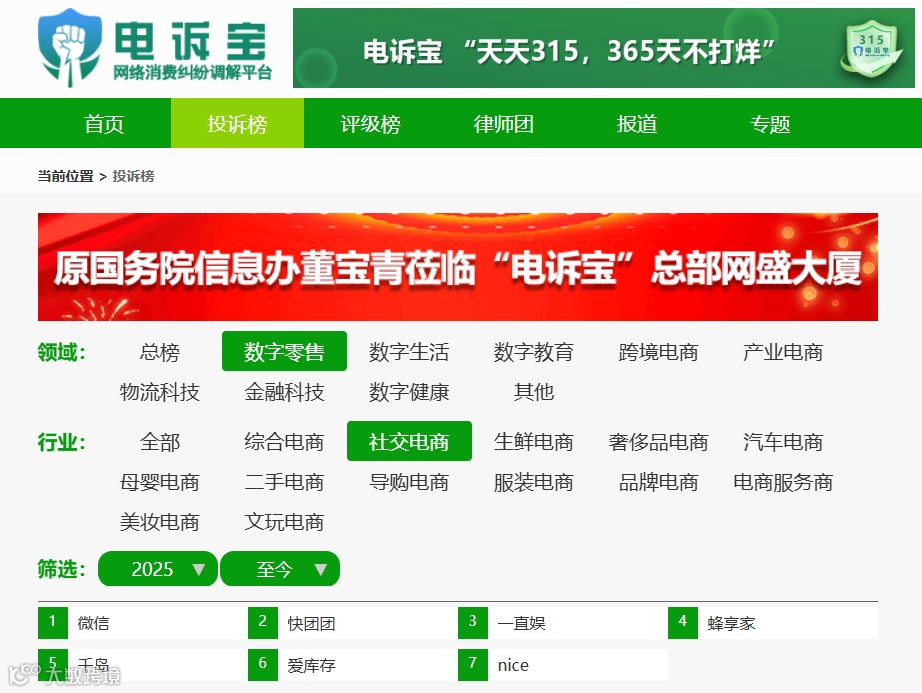Select the 总榜 domain filter
Viewport: 922px width, 693px height.
tap(159, 351)
